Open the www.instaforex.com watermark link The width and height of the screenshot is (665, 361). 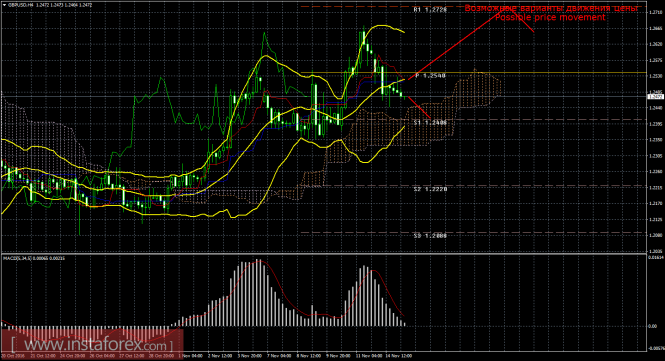coord(91,344)
